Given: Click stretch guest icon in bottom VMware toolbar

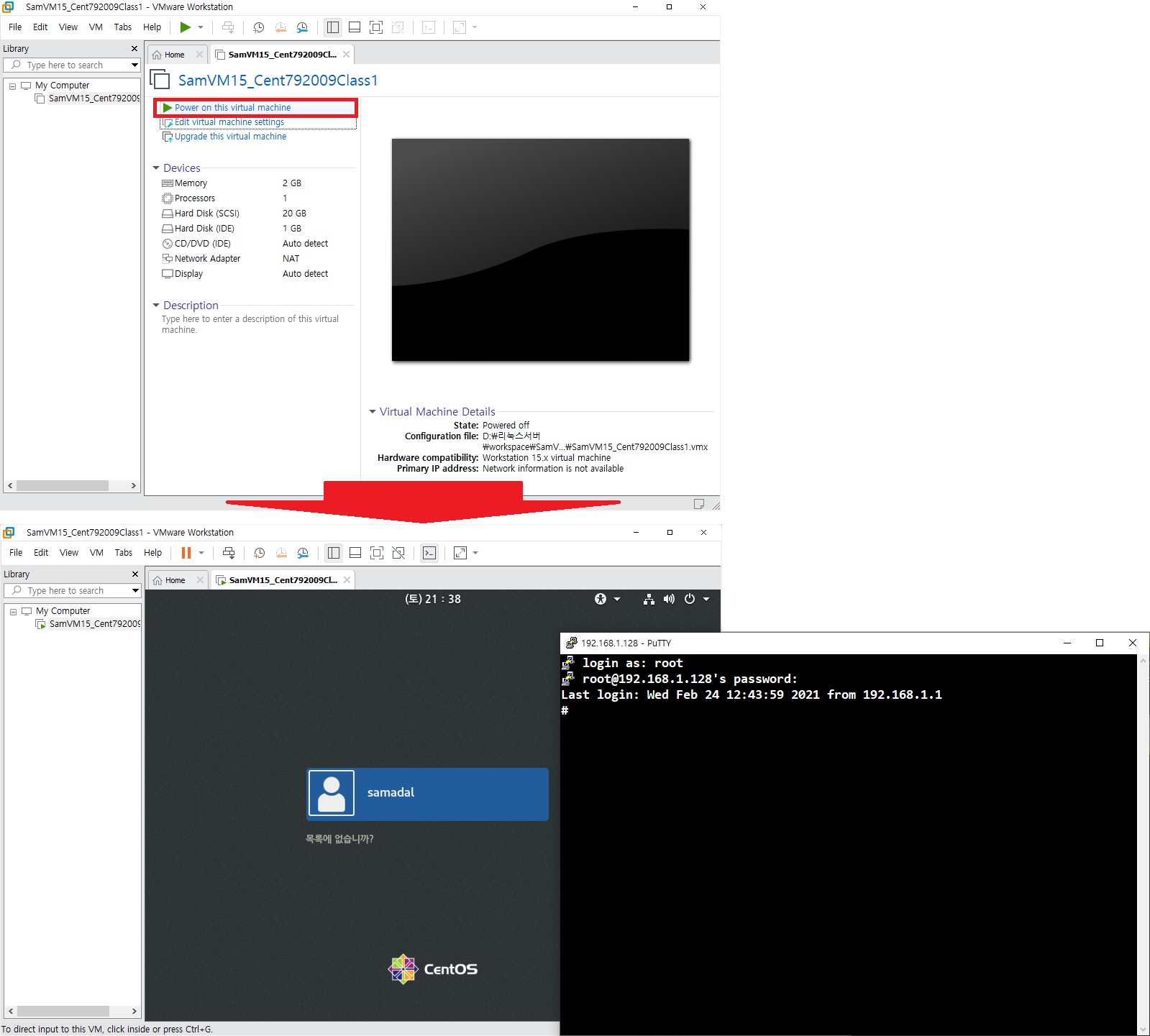Looking at the screenshot, I should [460, 553].
